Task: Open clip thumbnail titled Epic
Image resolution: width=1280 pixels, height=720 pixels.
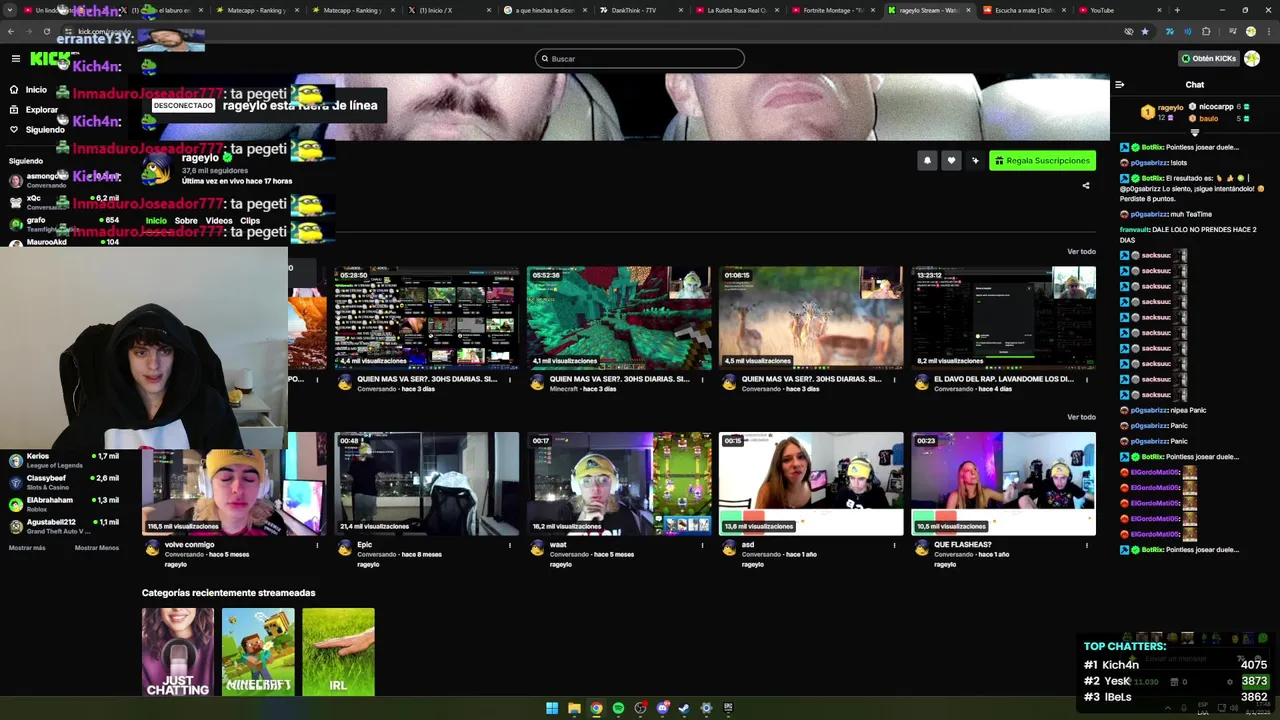Action: 427,484
